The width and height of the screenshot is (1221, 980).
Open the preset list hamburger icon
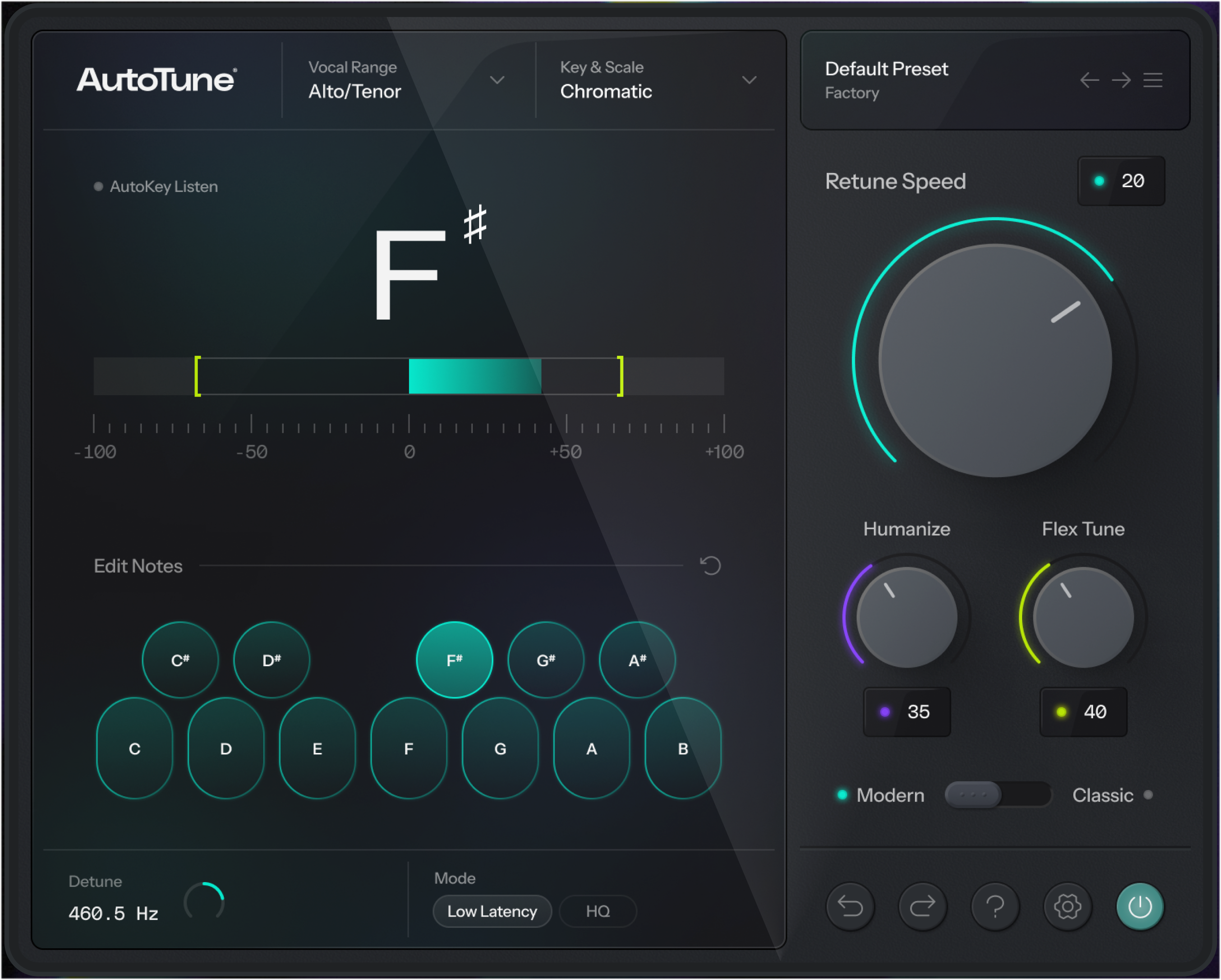tap(1153, 80)
